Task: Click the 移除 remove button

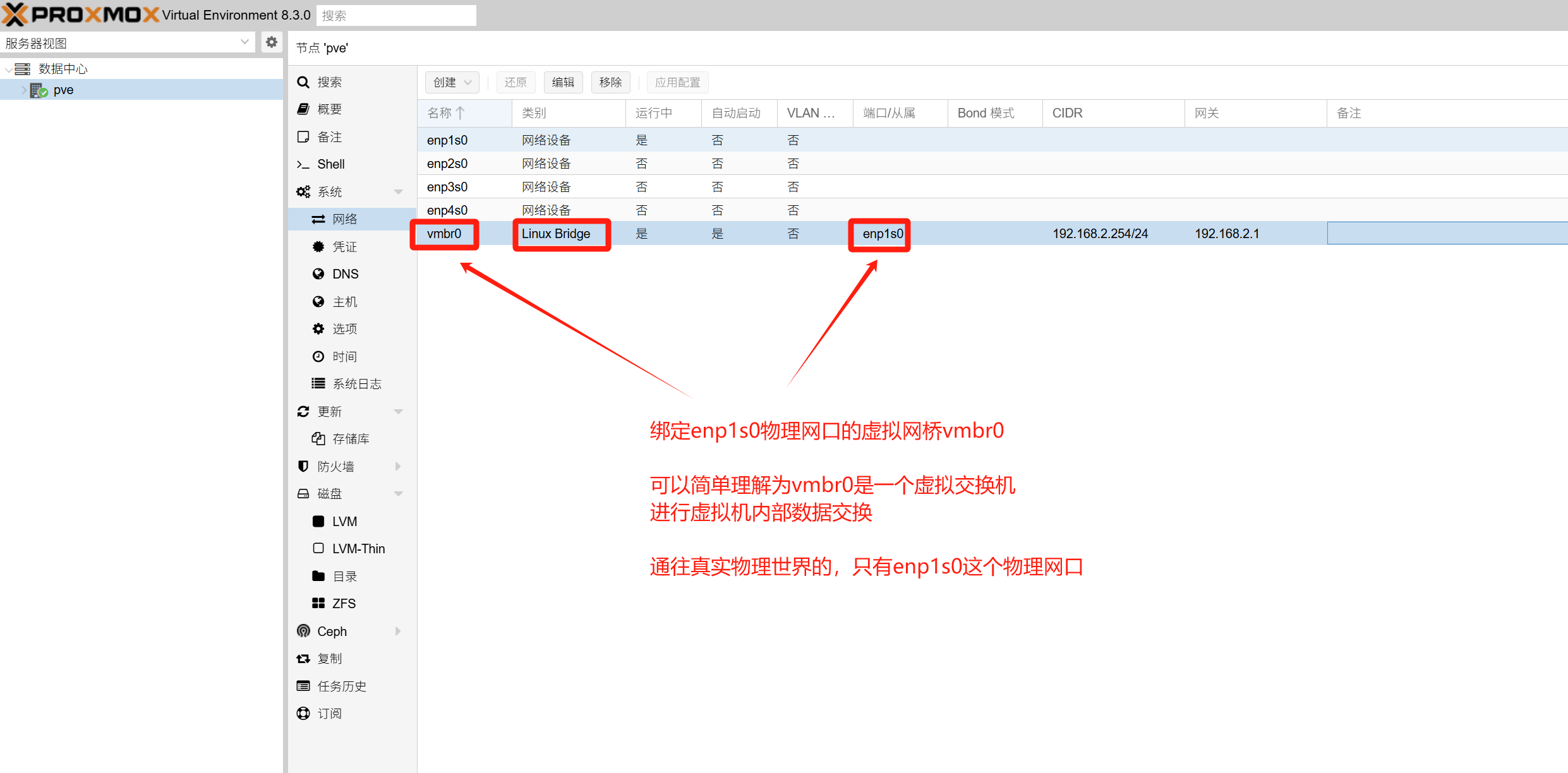Action: (x=610, y=83)
